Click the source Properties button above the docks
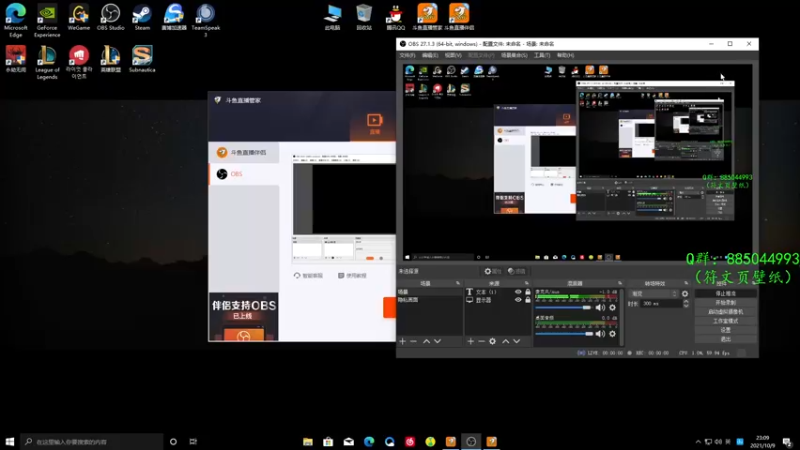 (493, 271)
